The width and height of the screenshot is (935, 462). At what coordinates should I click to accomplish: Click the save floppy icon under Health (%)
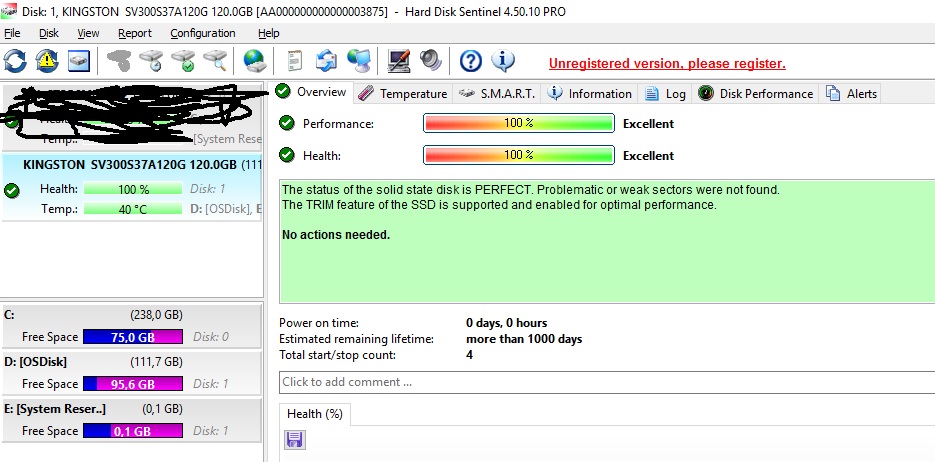295,440
